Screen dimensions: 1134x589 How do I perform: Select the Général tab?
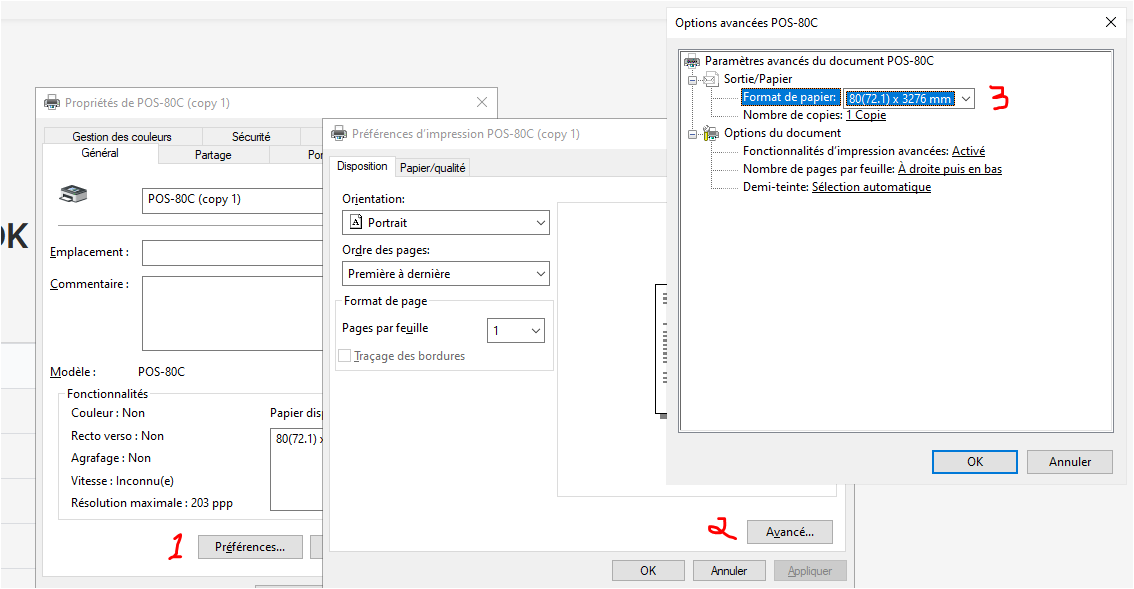tap(100, 153)
